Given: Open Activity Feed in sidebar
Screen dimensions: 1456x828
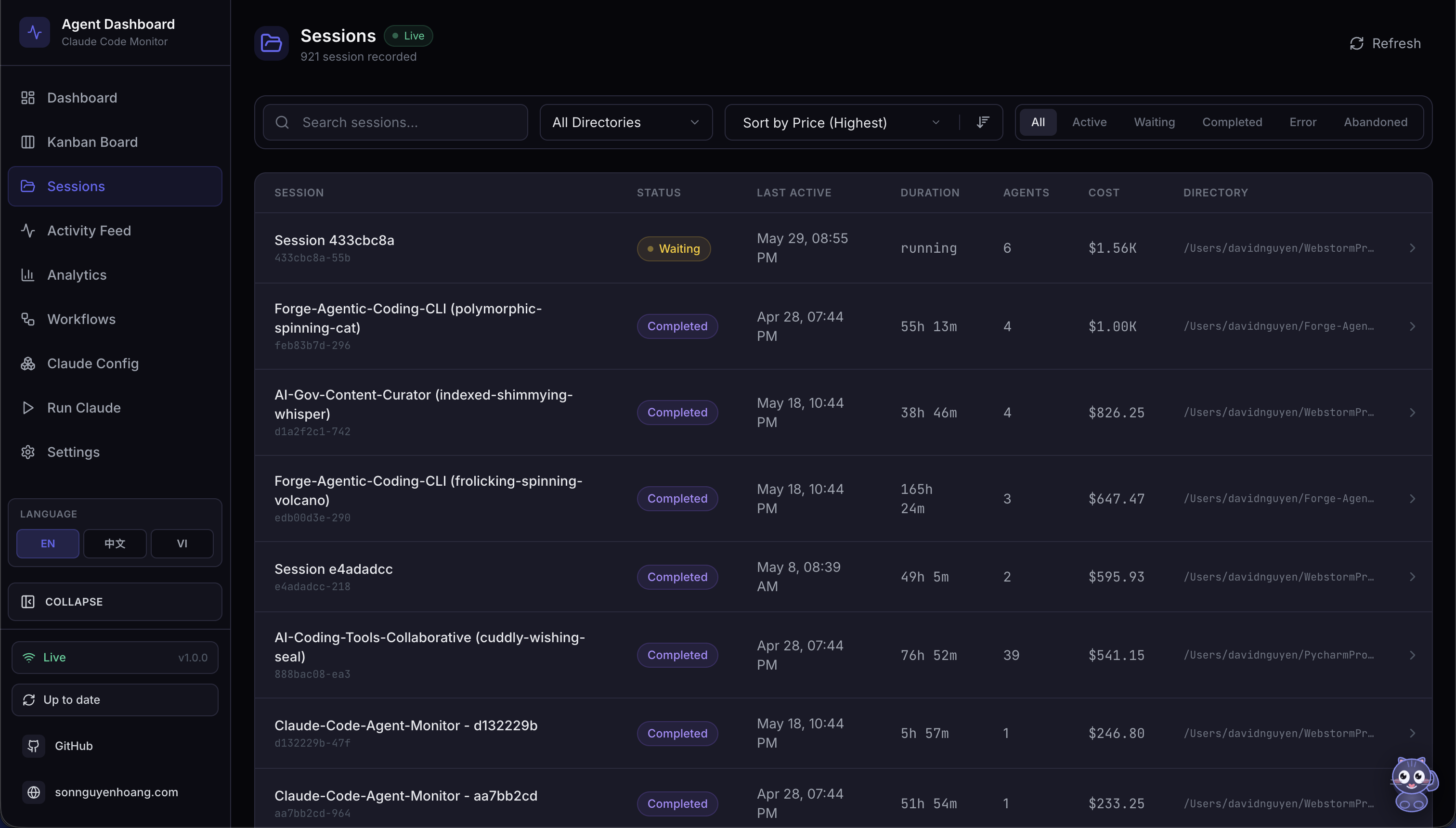Looking at the screenshot, I should [115, 231].
